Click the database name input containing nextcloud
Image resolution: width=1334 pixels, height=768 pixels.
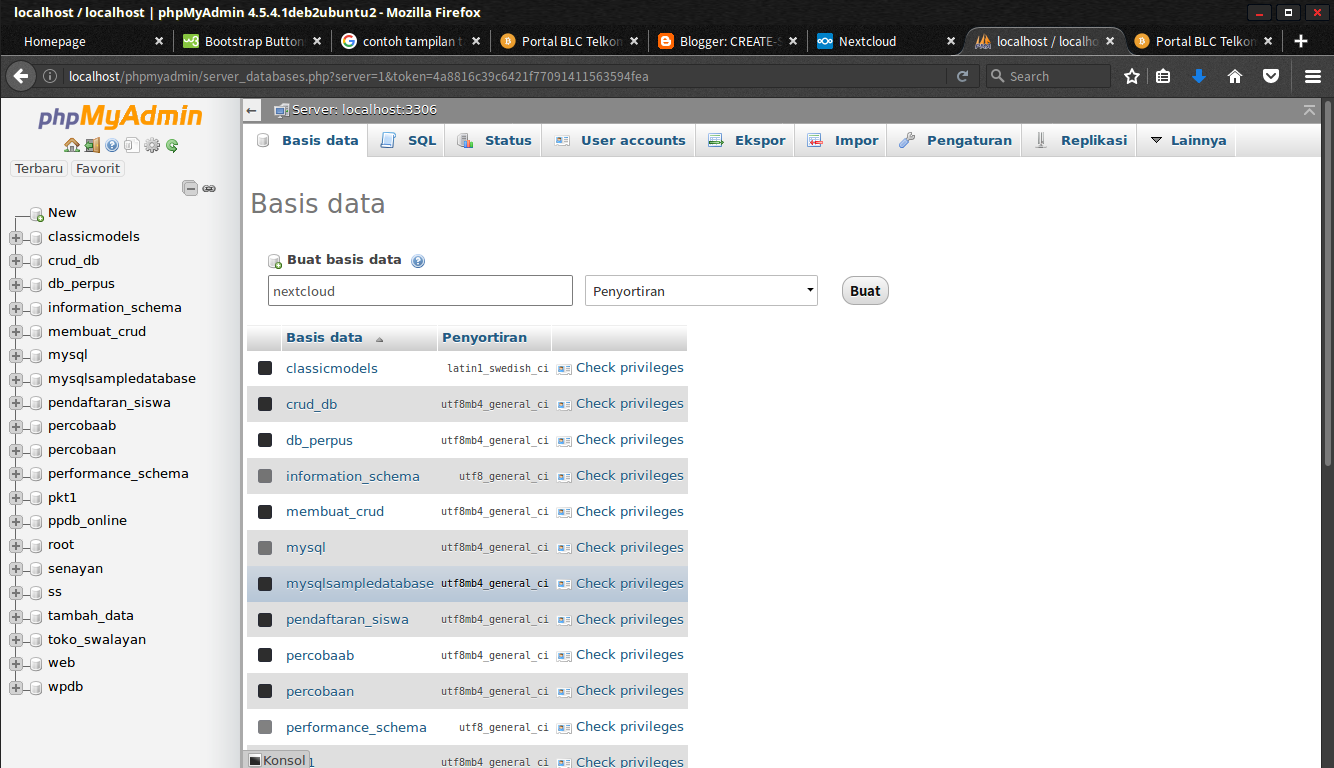(x=420, y=290)
